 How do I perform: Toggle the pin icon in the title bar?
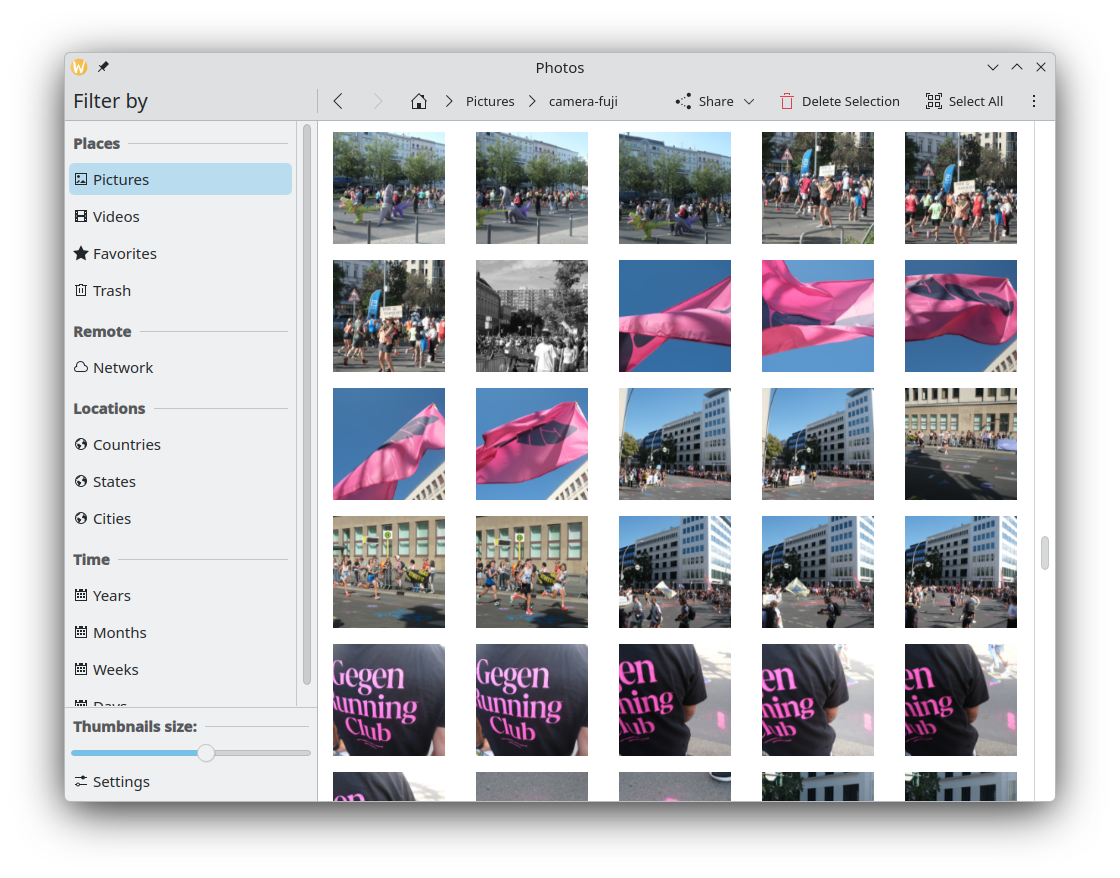103,67
